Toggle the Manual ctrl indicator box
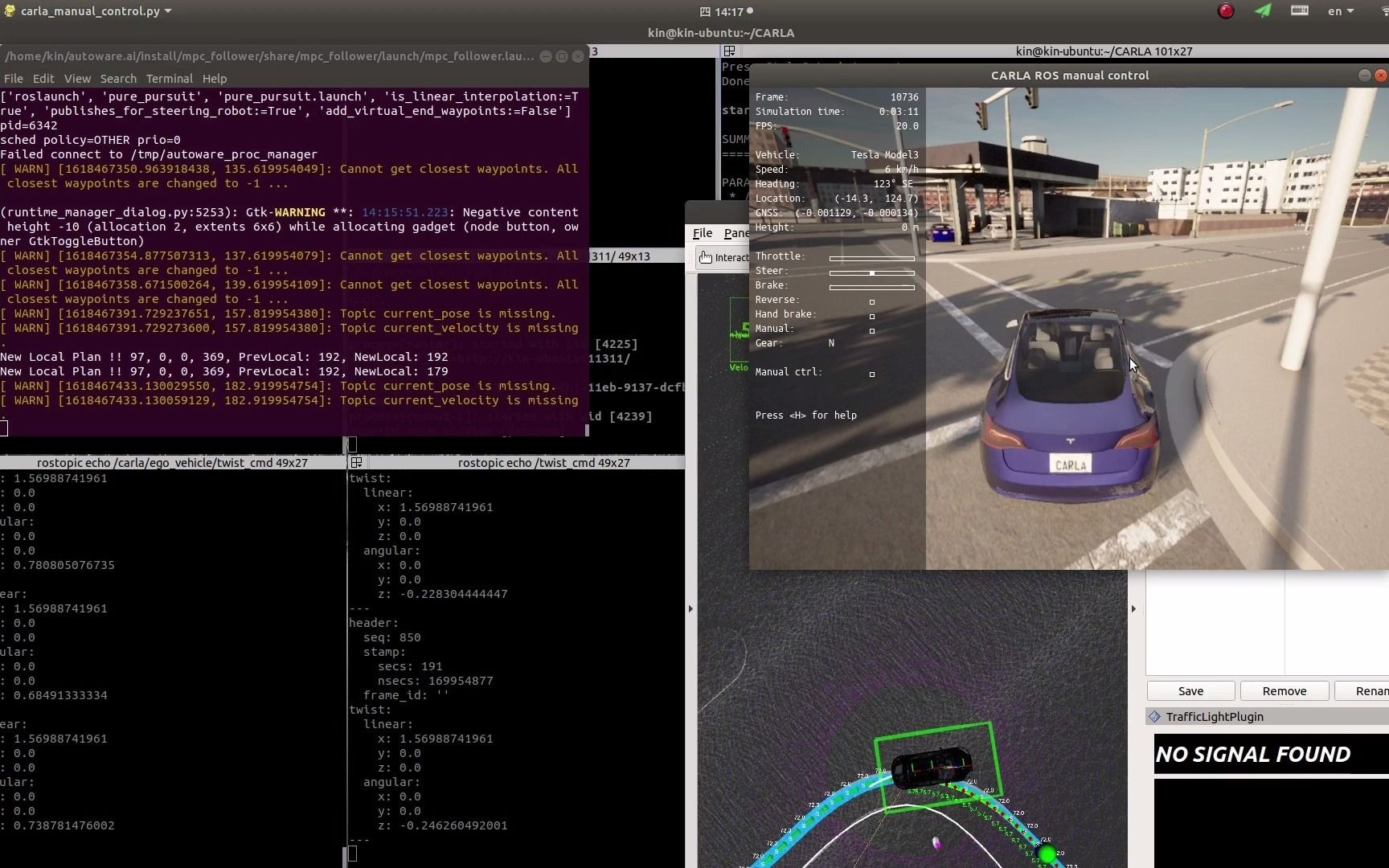This screenshot has height=868, width=1389. [872, 375]
